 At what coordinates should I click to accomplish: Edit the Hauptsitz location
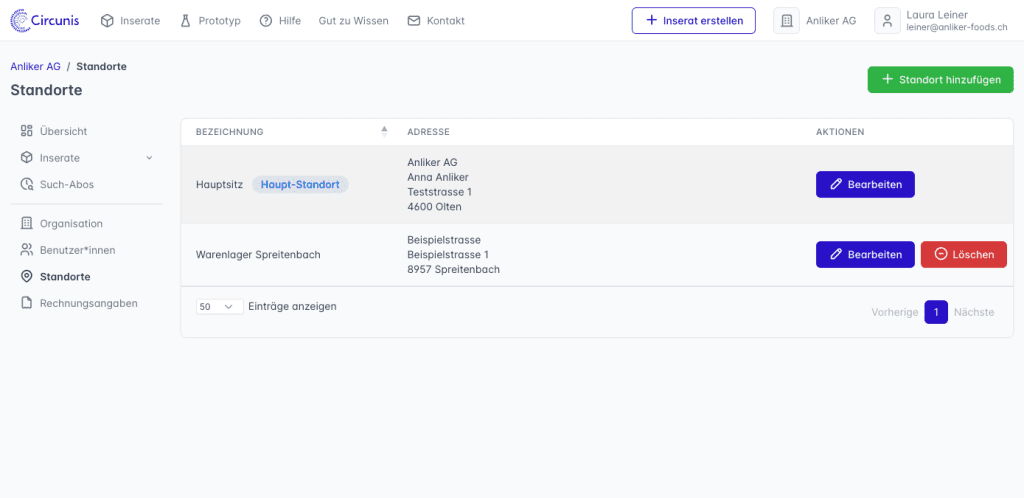tap(865, 185)
